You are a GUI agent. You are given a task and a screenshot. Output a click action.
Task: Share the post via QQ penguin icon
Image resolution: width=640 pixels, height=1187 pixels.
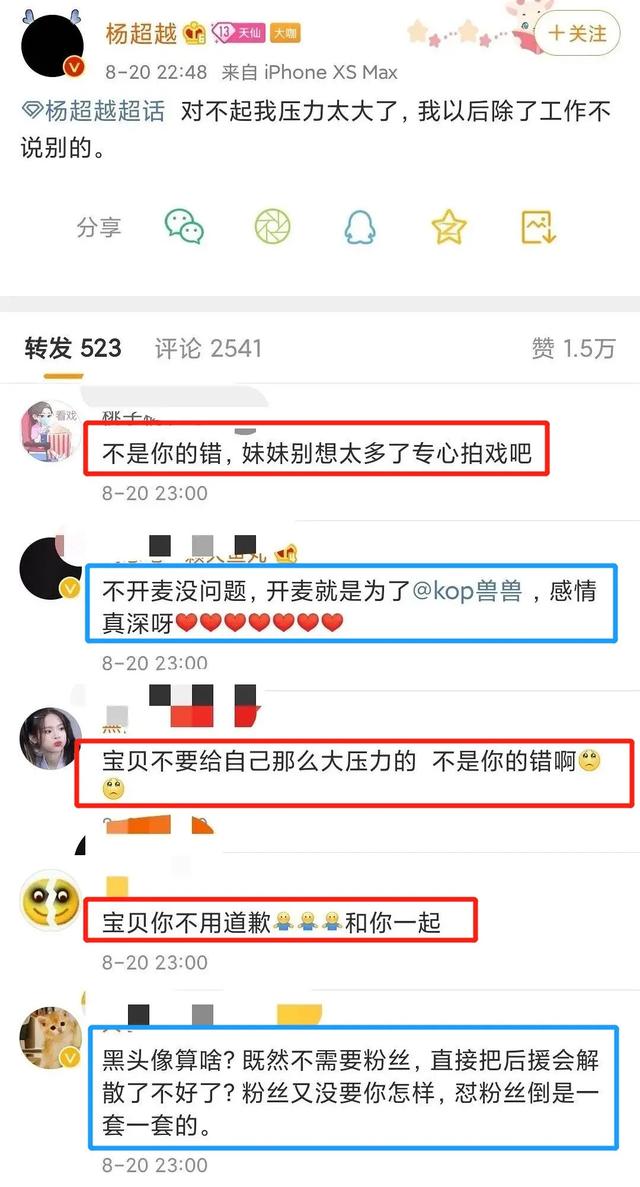[x=361, y=226]
